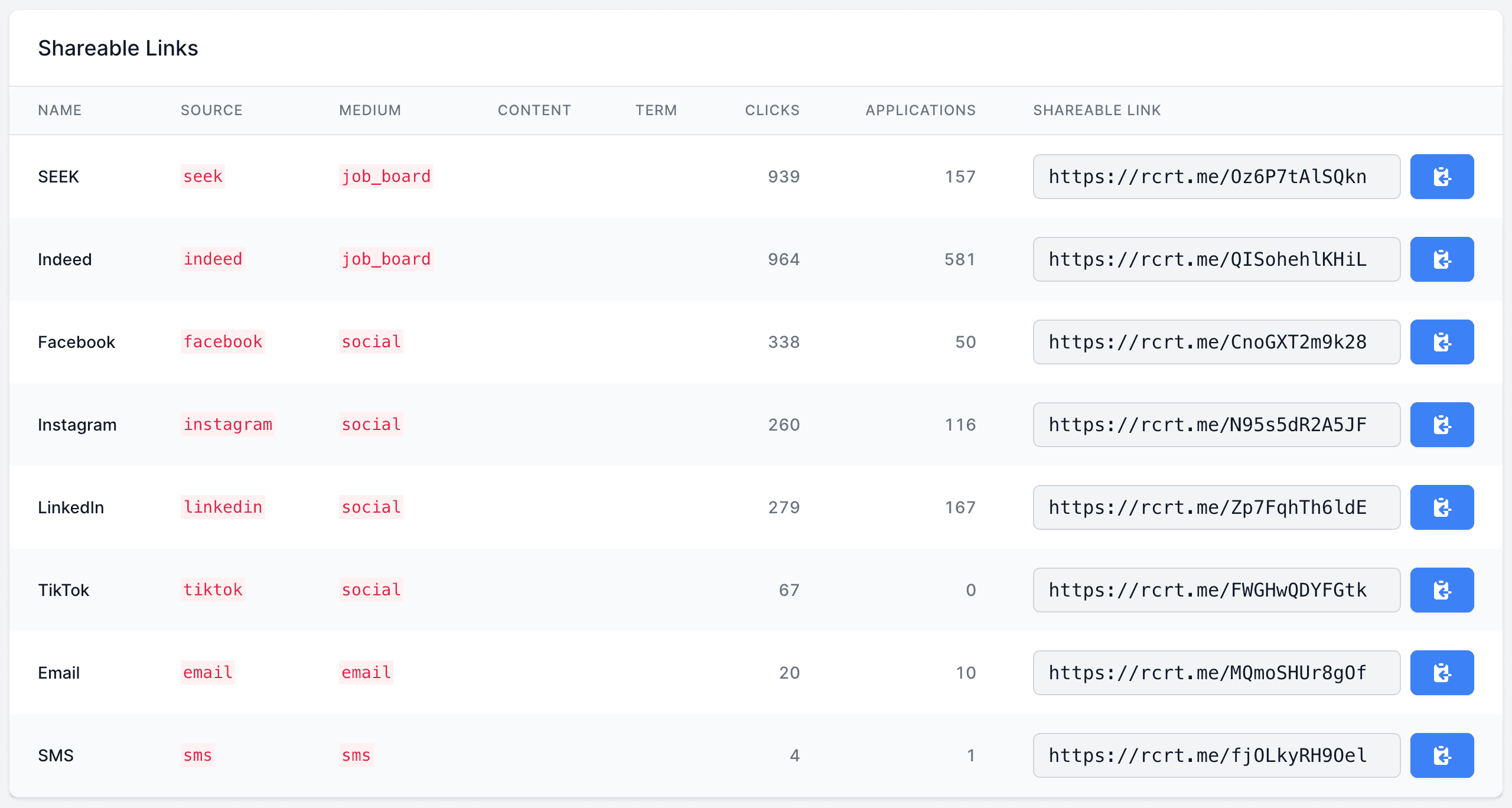The width and height of the screenshot is (1512, 808).
Task: Click the Clicks column header
Action: tap(772, 110)
